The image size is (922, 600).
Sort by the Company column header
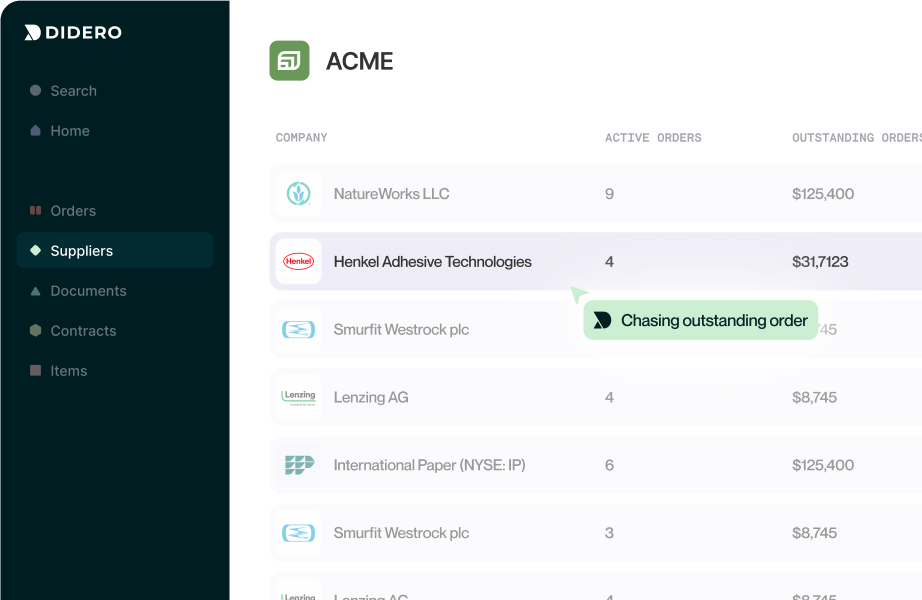[x=301, y=138]
